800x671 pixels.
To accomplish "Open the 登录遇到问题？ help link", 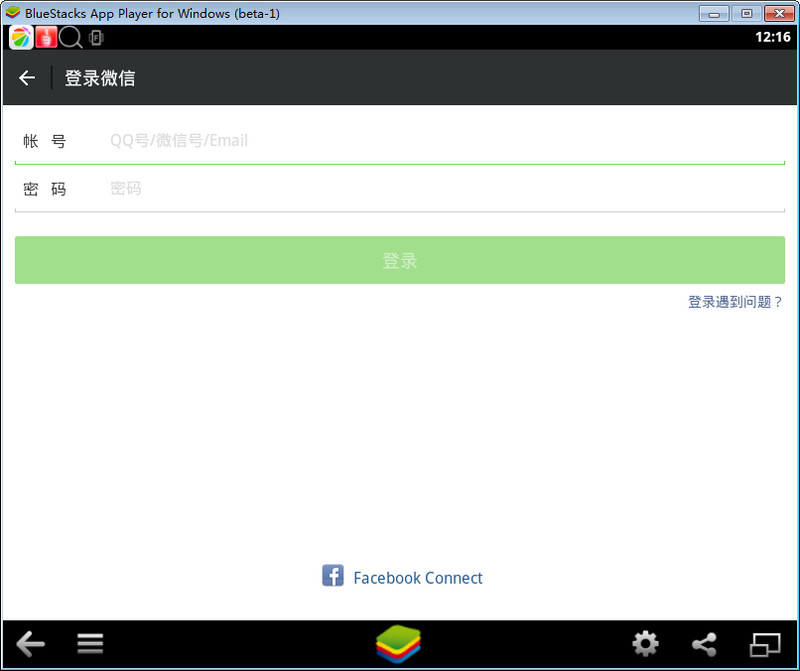I will [x=735, y=302].
